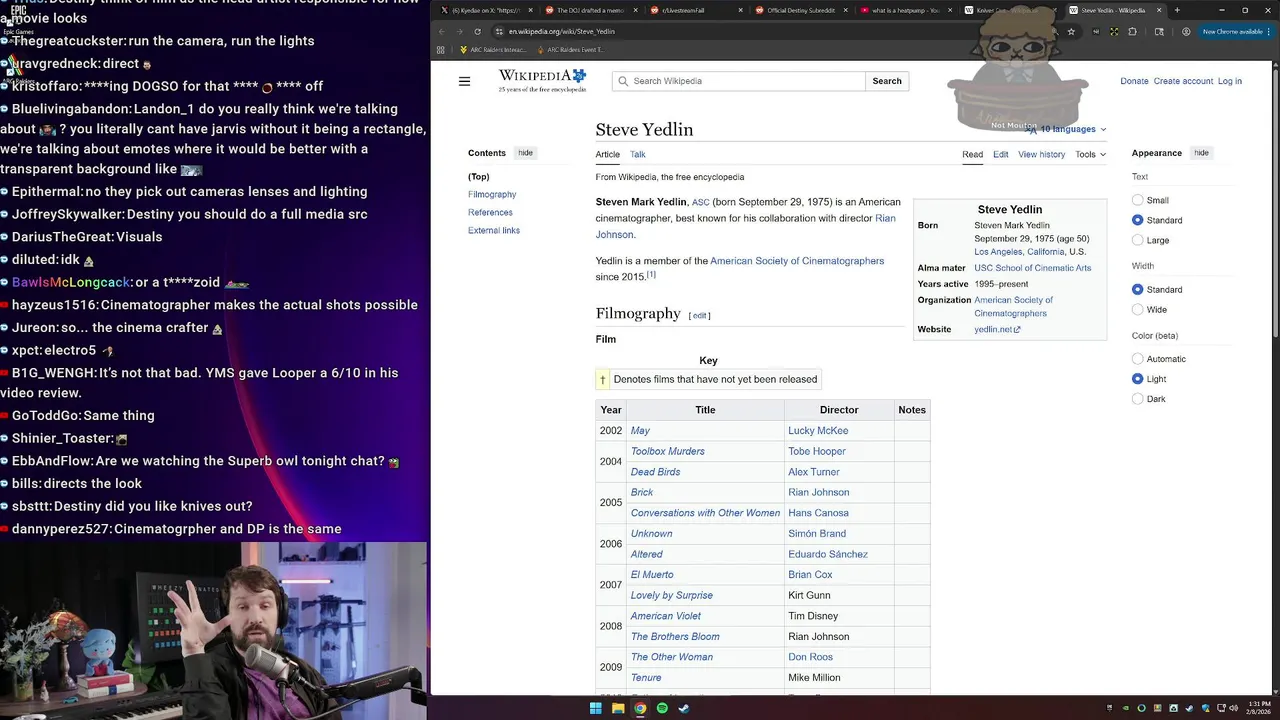Screen dimensions: 1280x720
Task: Edit the Filmography section
Action: point(699,315)
